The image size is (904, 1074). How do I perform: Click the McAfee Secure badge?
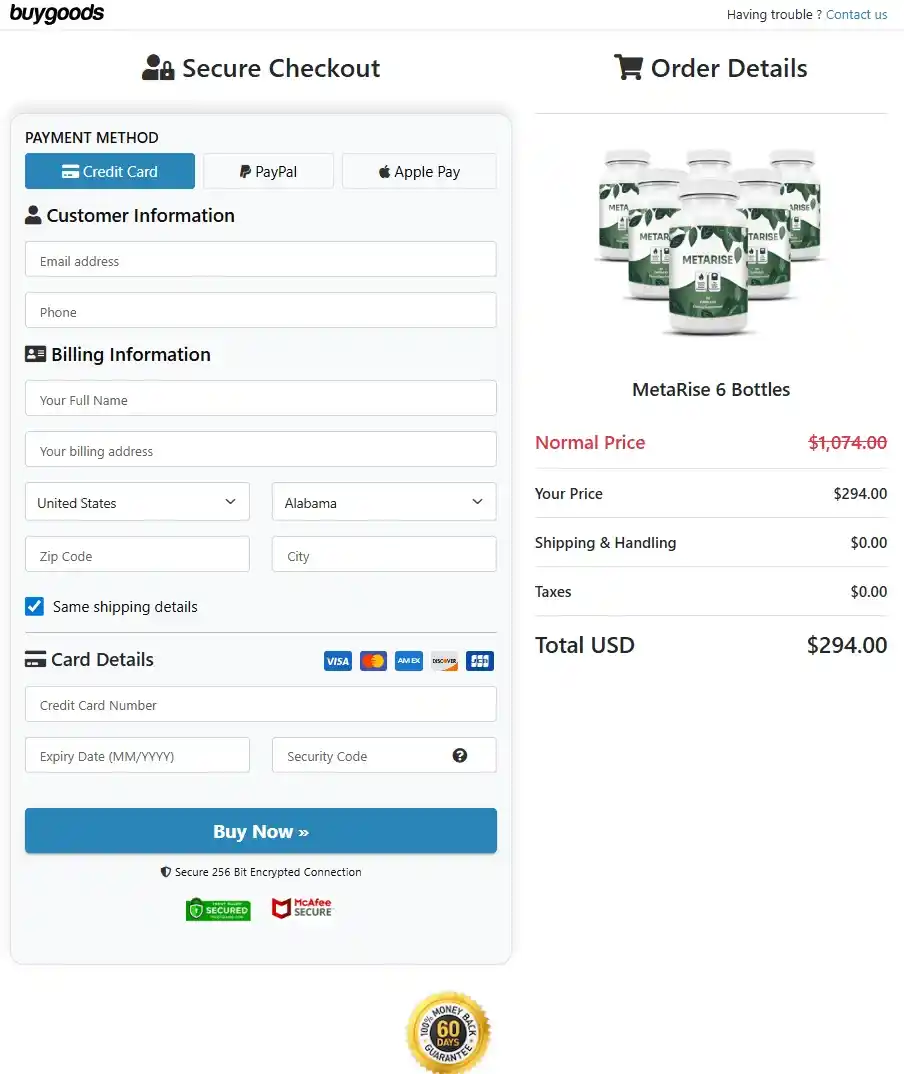[x=301, y=909]
